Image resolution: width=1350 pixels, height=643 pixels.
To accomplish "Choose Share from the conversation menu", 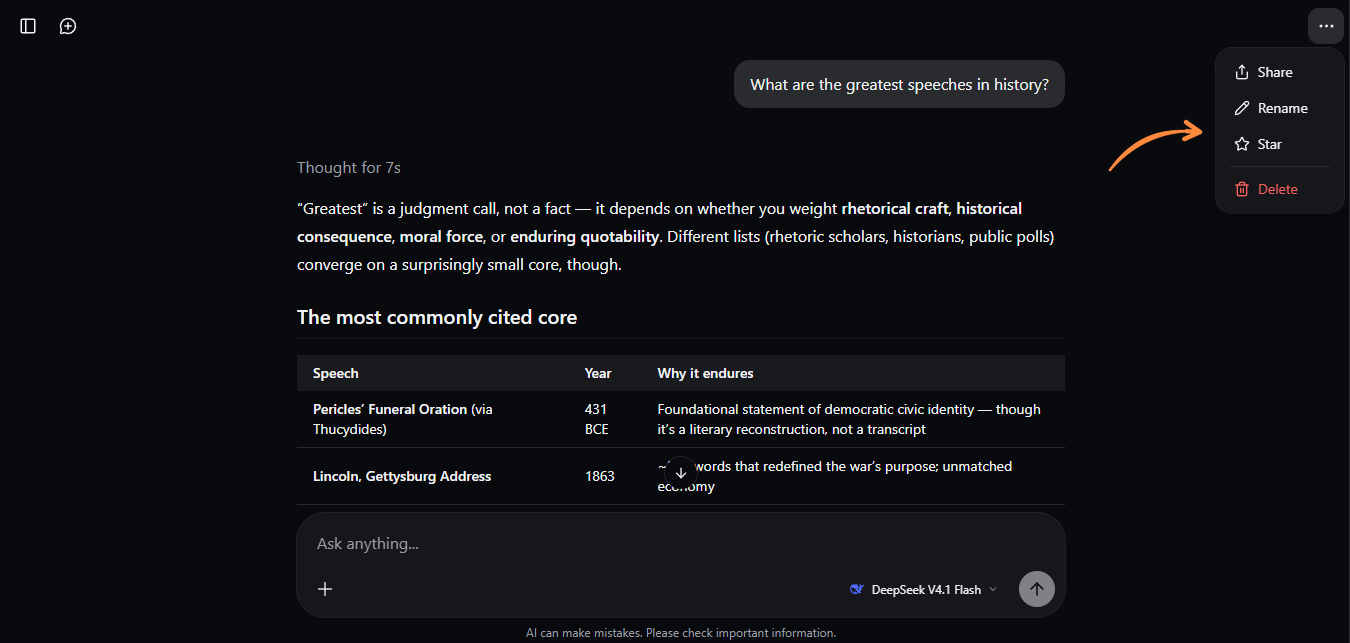I will (x=1279, y=72).
